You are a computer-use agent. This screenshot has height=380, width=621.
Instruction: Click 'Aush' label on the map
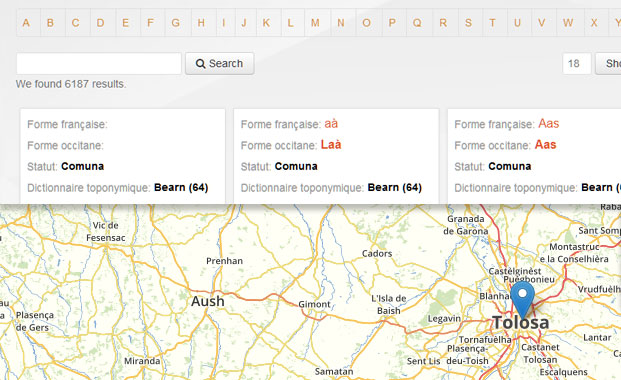pos(208,302)
